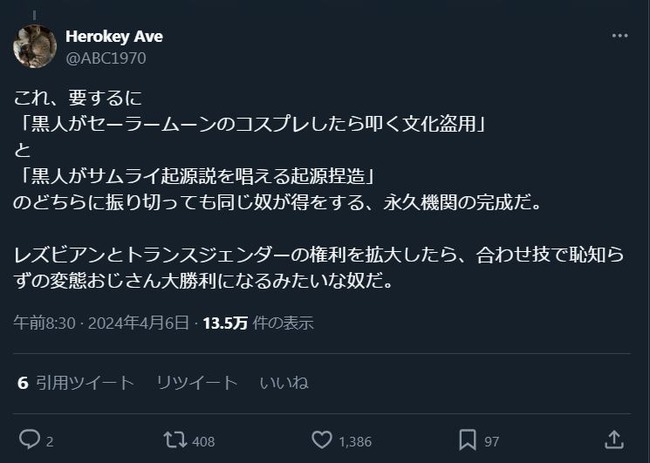Click the 1,386 likes count
Image resolution: width=650 pixels, height=463 pixels.
coord(355,441)
